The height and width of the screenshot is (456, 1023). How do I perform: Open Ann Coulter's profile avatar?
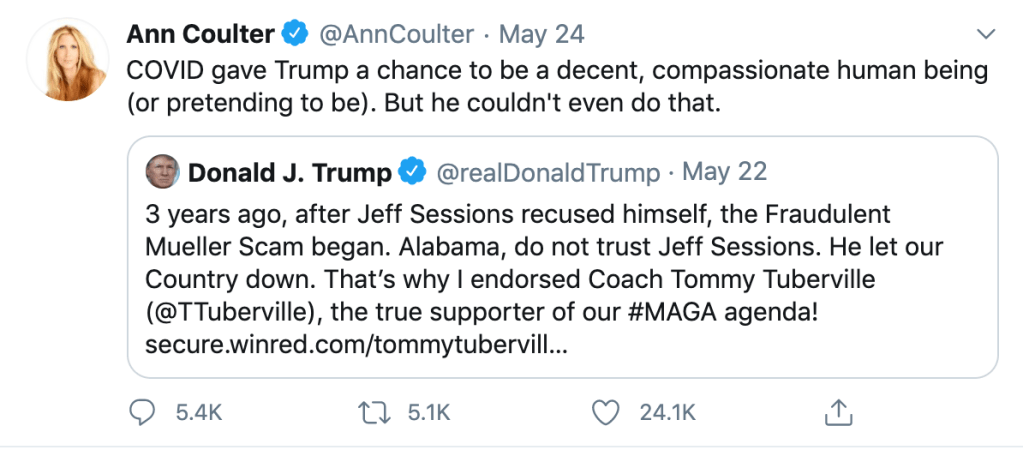[x=67, y=59]
